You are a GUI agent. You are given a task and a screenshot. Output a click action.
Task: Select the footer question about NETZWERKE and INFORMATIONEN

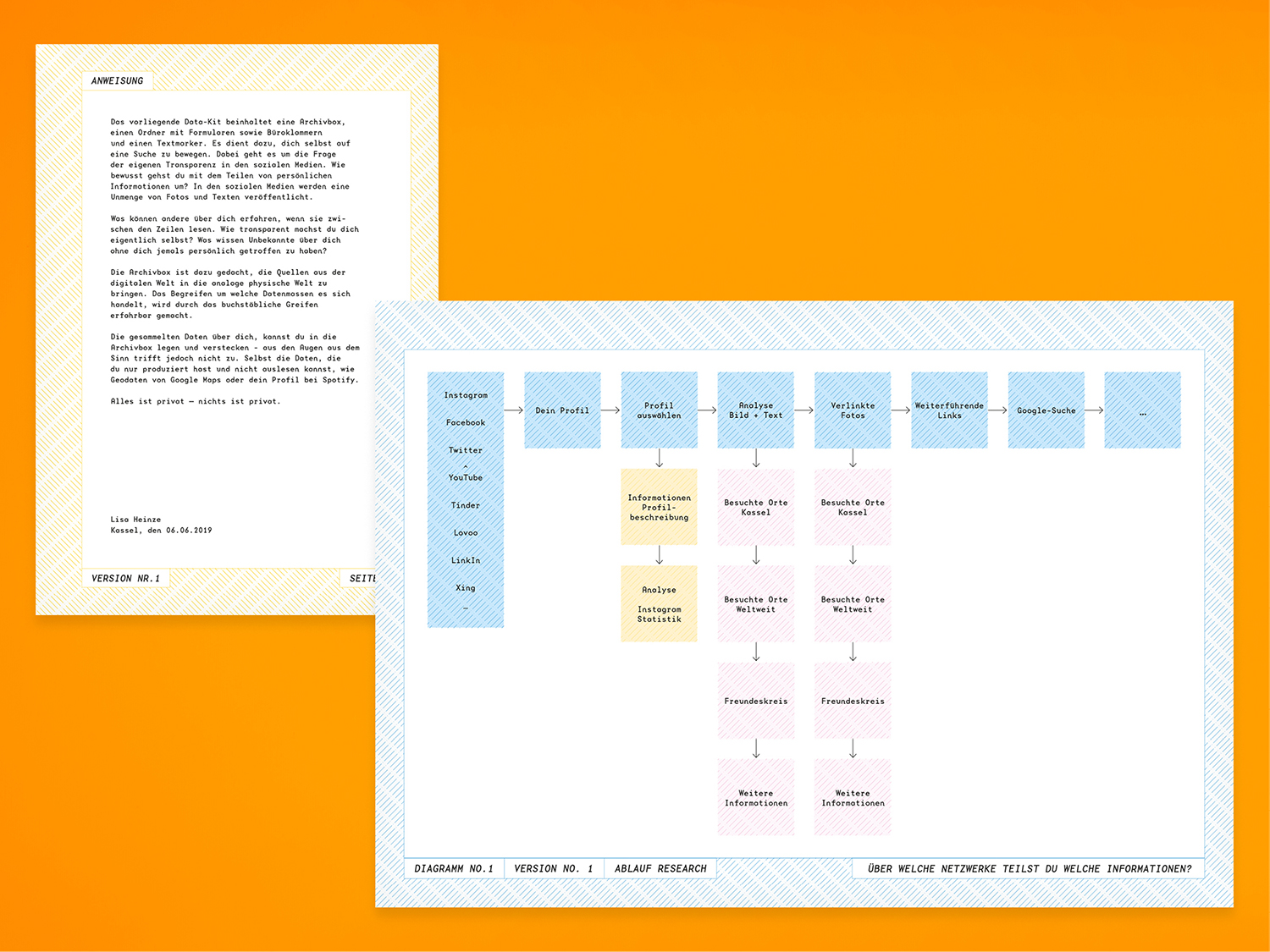coord(1030,869)
